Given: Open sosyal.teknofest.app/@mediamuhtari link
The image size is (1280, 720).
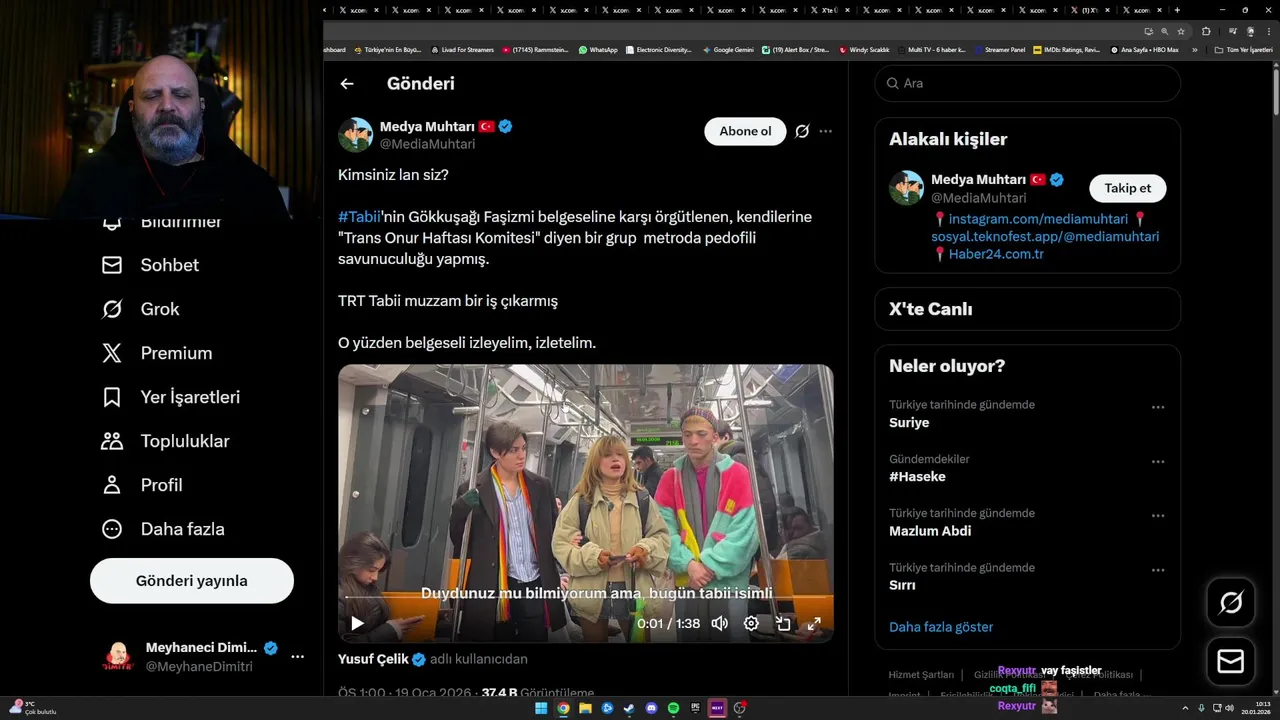Looking at the screenshot, I should [1045, 237].
